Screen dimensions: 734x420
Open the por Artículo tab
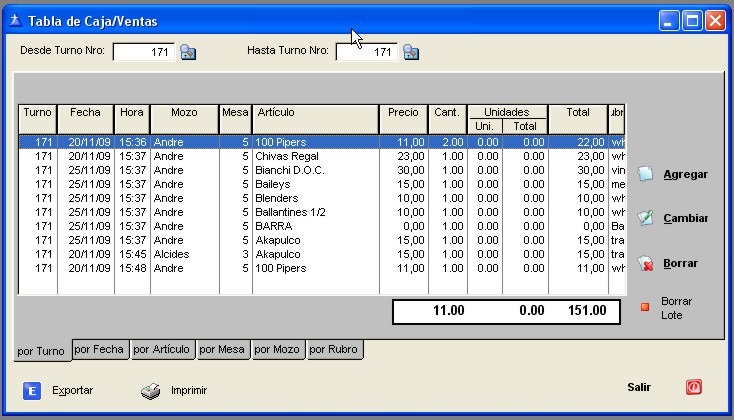coord(161,349)
